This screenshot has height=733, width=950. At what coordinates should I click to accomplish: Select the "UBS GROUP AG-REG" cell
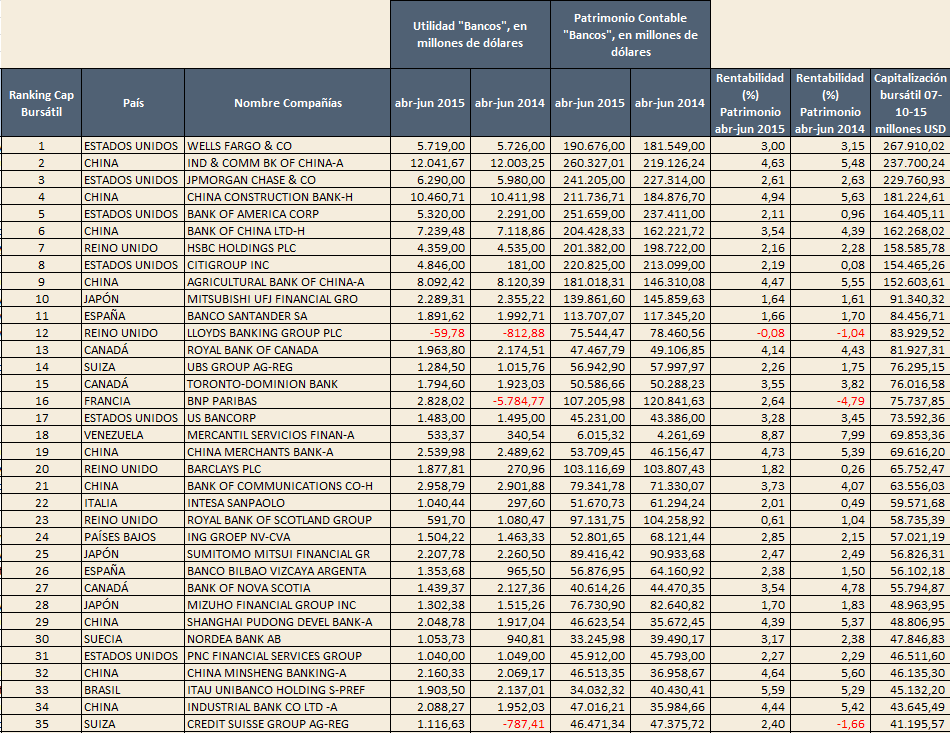(288, 366)
